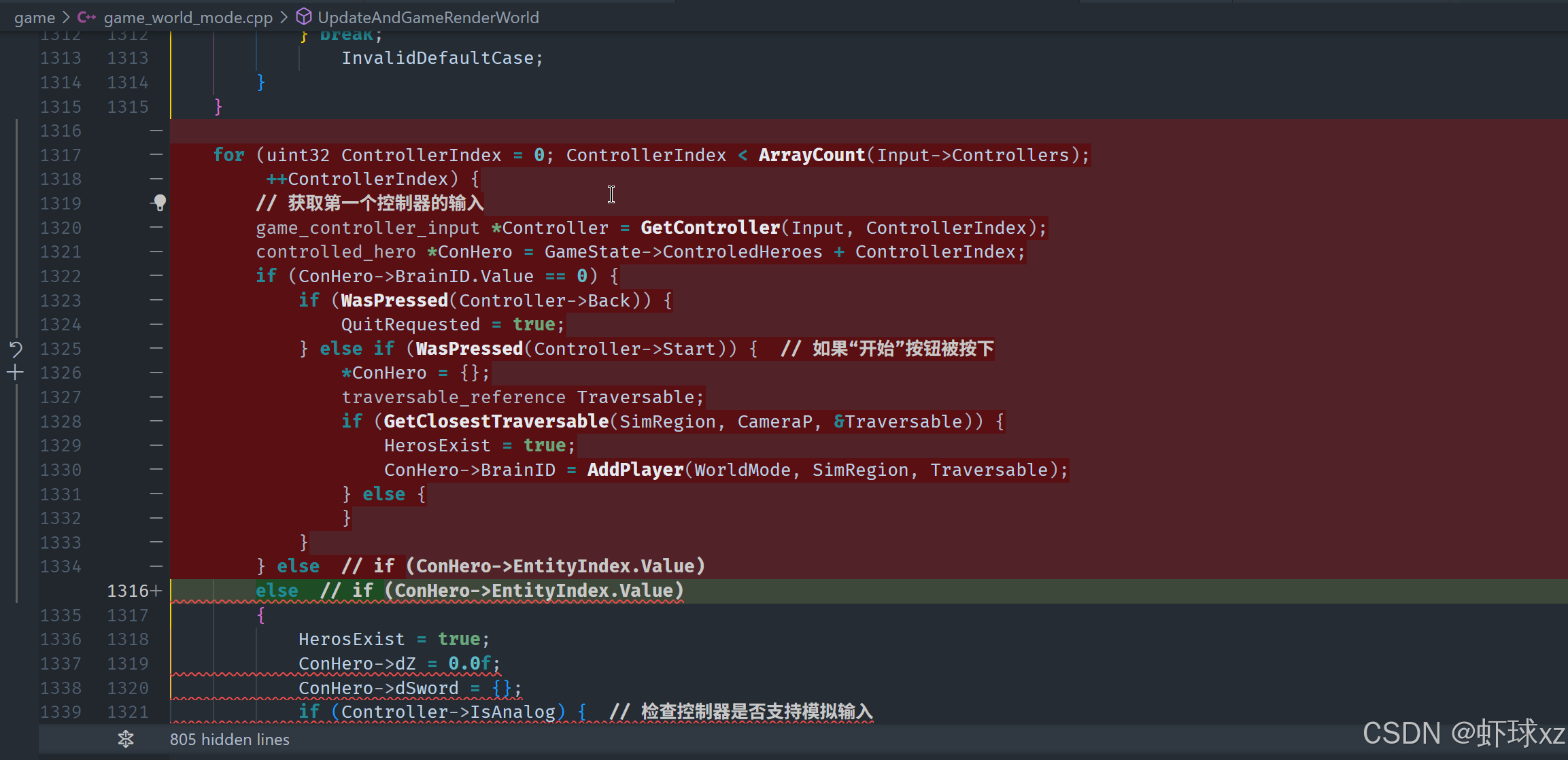Image resolution: width=1568 pixels, height=760 pixels.
Task: Click the unfold icon beside hidden lines
Action: [x=126, y=739]
